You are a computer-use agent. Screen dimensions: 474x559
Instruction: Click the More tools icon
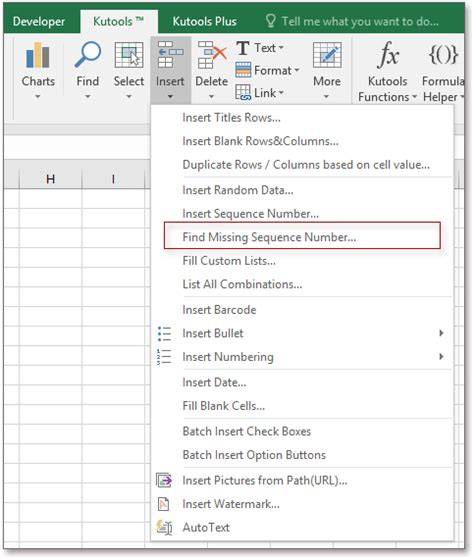tap(327, 55)
